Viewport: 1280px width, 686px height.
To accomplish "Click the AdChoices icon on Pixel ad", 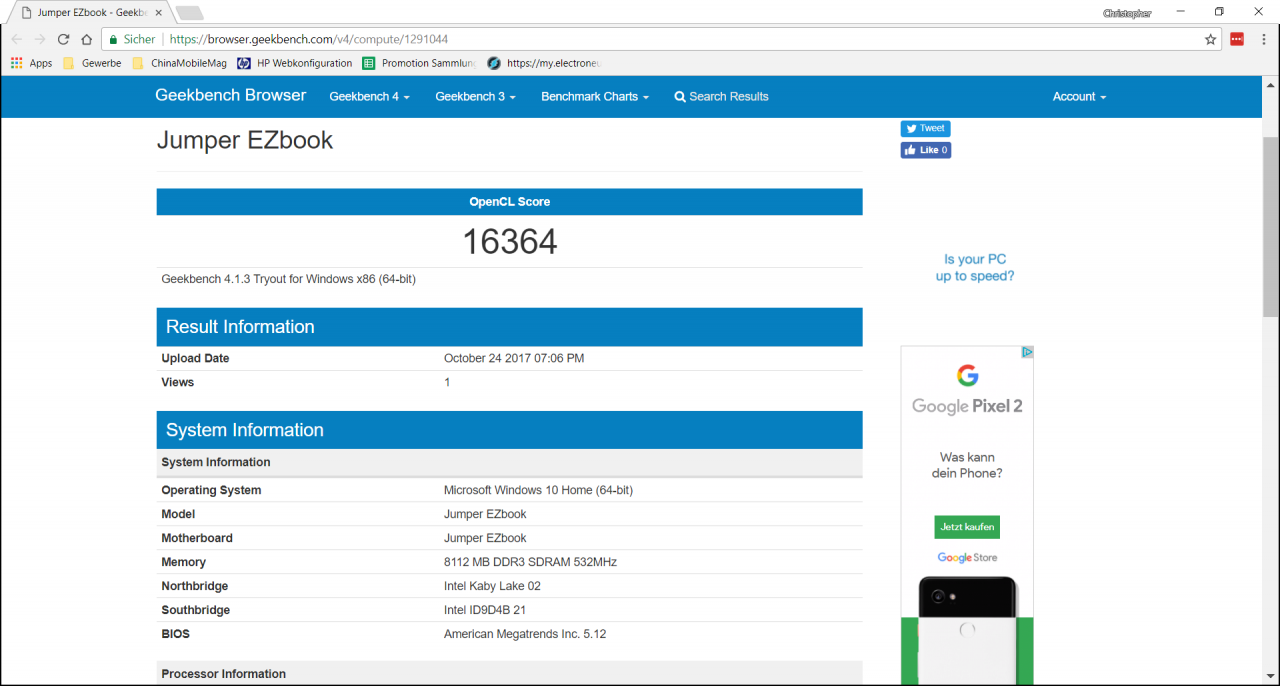I will [x=1027, y=352].
